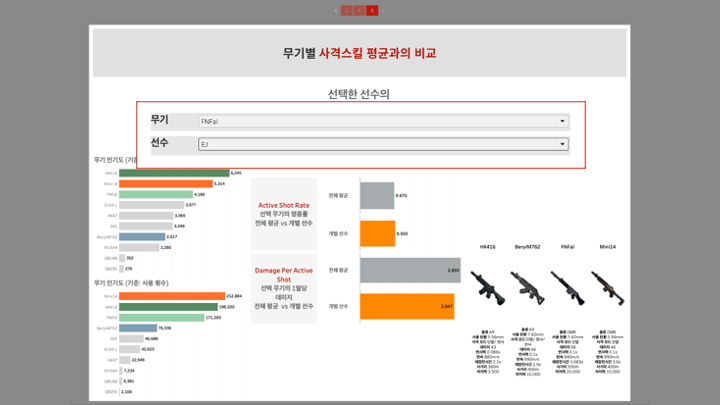Click the SKS bar valued 3,048
This screenshot has width=720, height=405.
146,226
